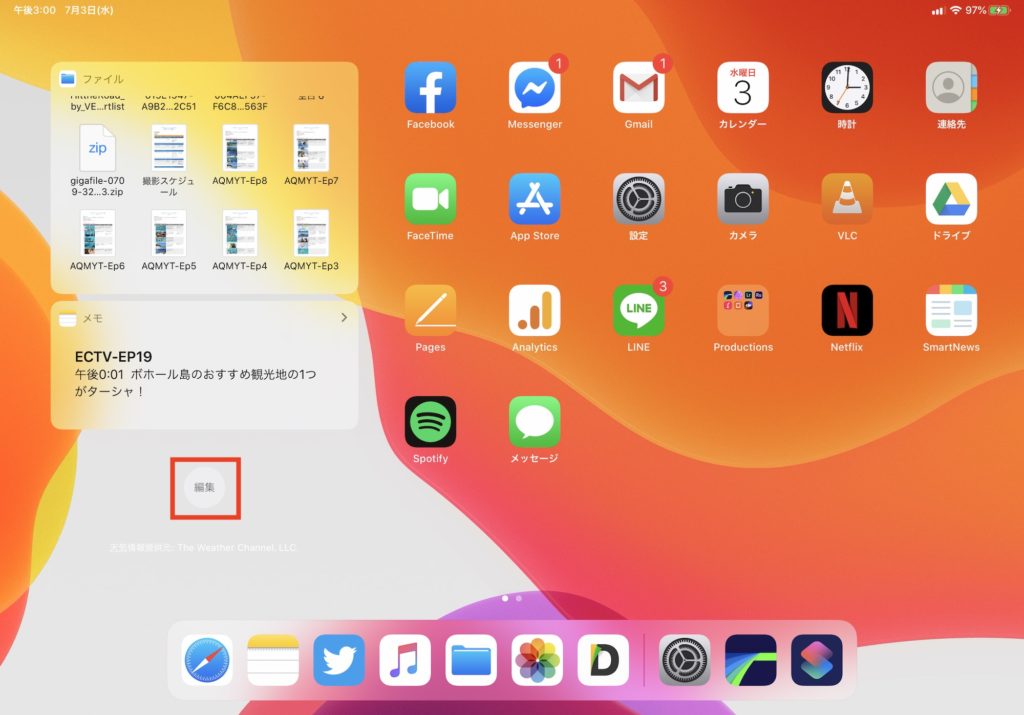Open the LumaFusion app in dock
1024x715 pixels.
click(x=750, y=660)
